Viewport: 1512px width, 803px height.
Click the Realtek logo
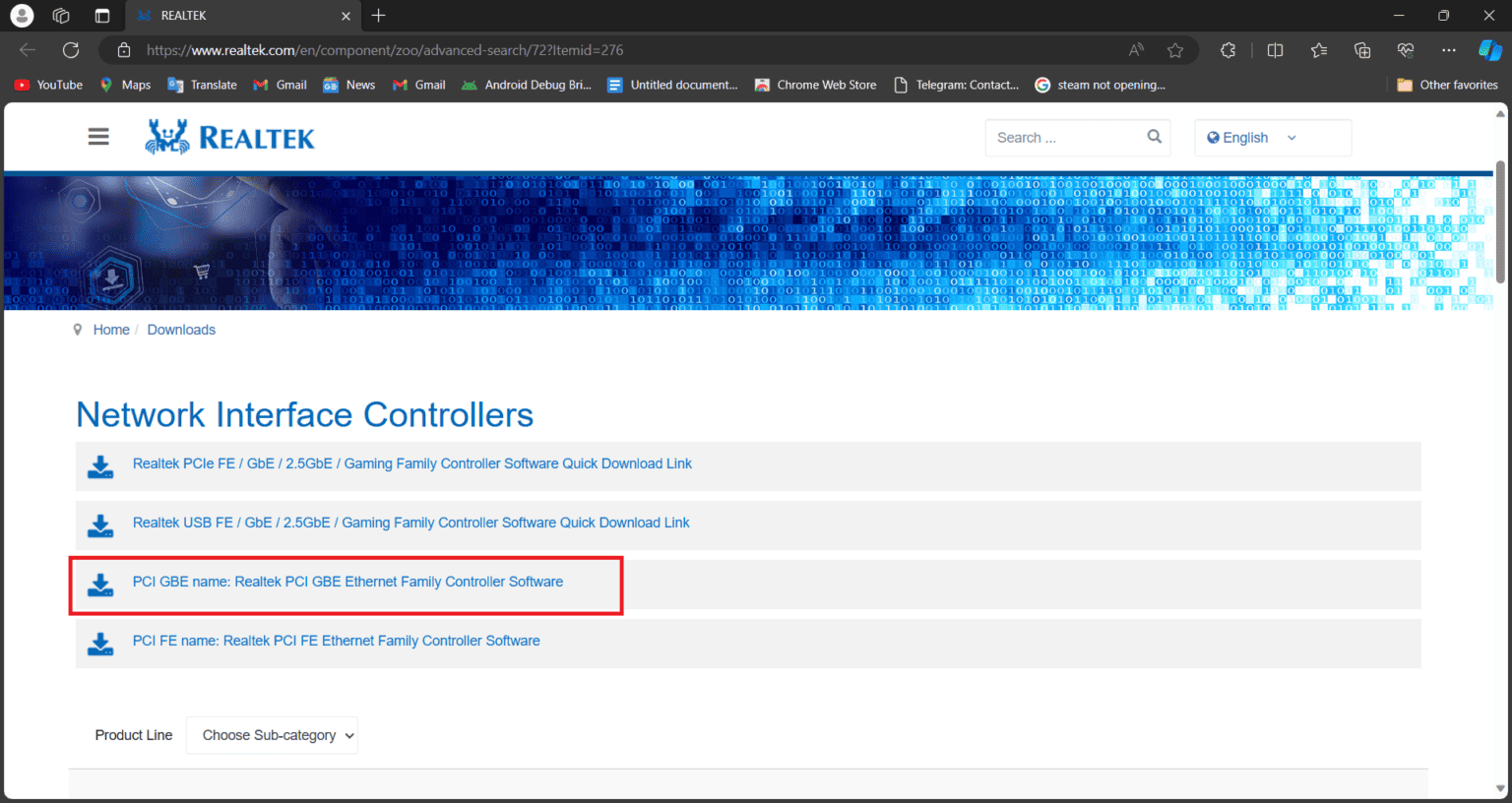point(229,136)
